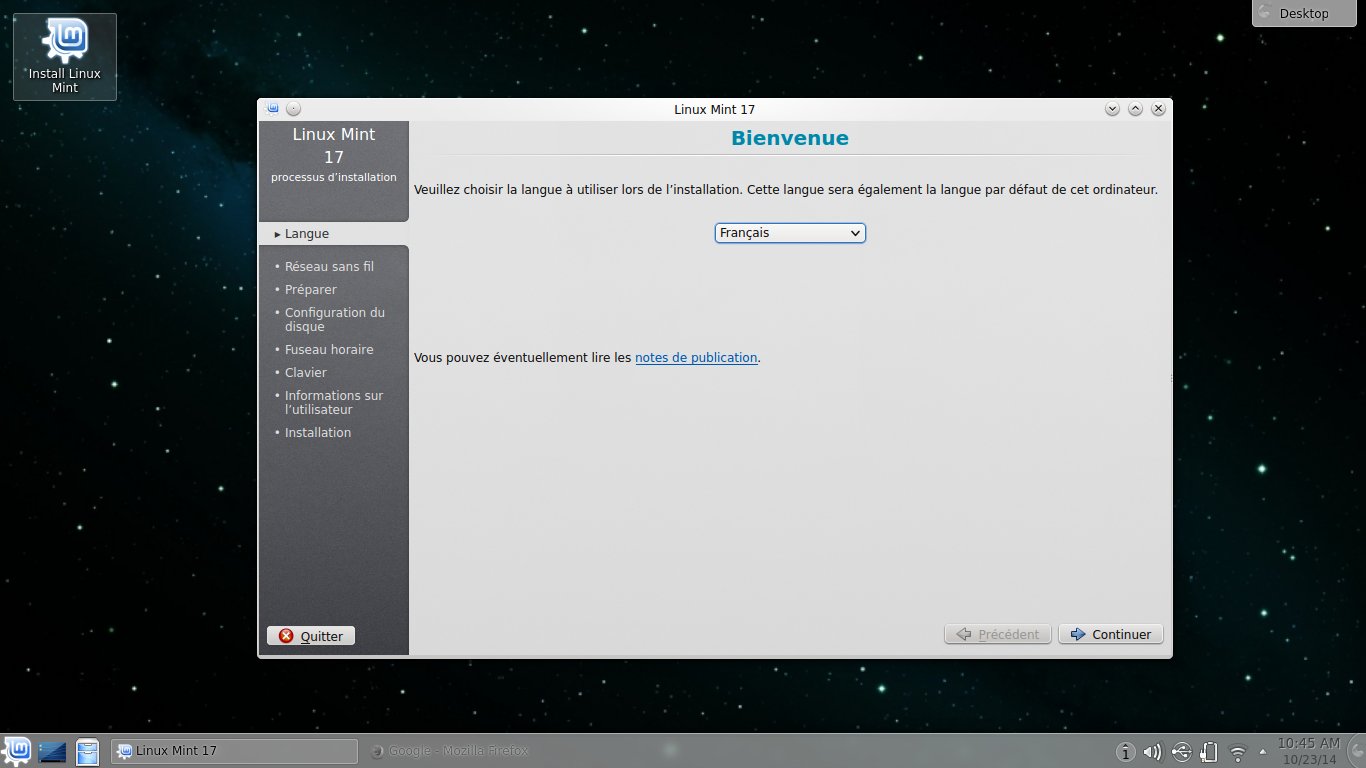The height and width of the screenshot is (768, 1366).
Task: Click the Clavier sidebar step
Action: tap(306, 373)
